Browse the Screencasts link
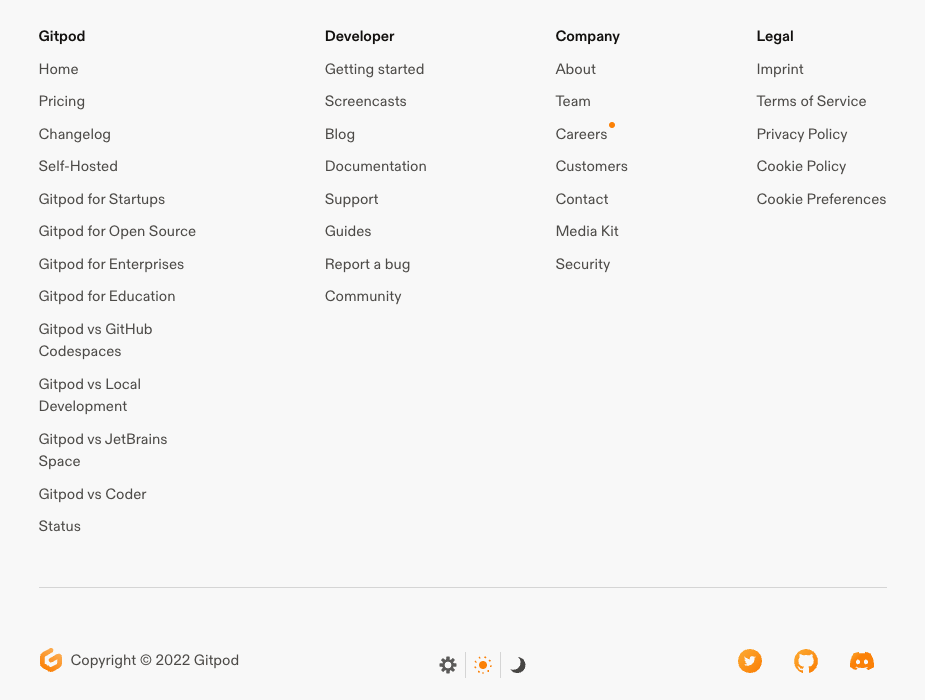The width and height of the screenshot is (925, 700). click(366, 101)
